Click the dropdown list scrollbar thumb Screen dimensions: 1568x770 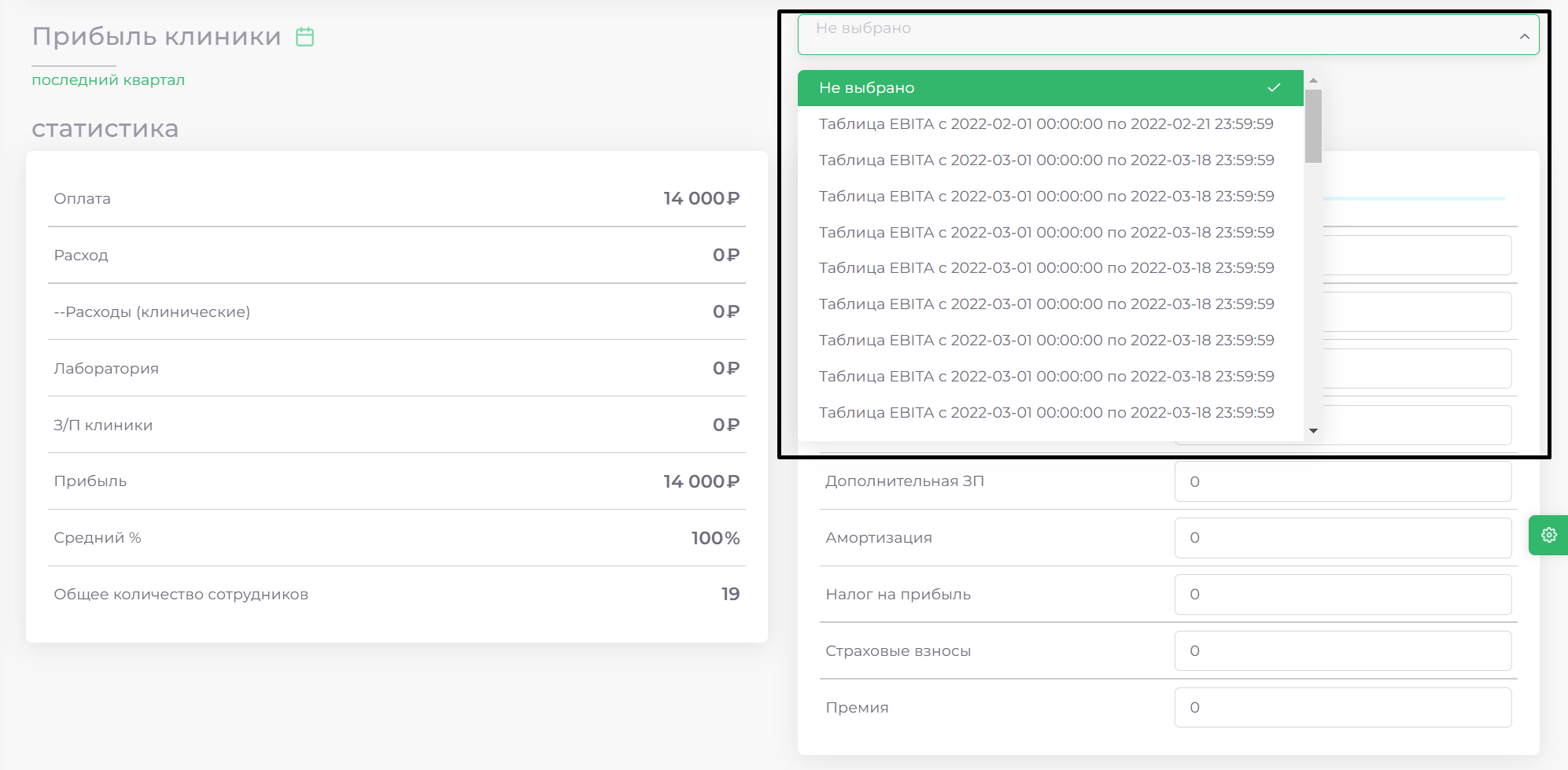pyautogui.click(x=1313, y=126)
